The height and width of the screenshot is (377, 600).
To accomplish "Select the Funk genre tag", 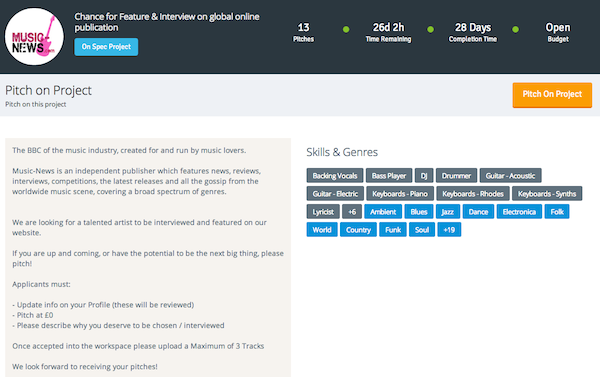I will tap(393, 230).
